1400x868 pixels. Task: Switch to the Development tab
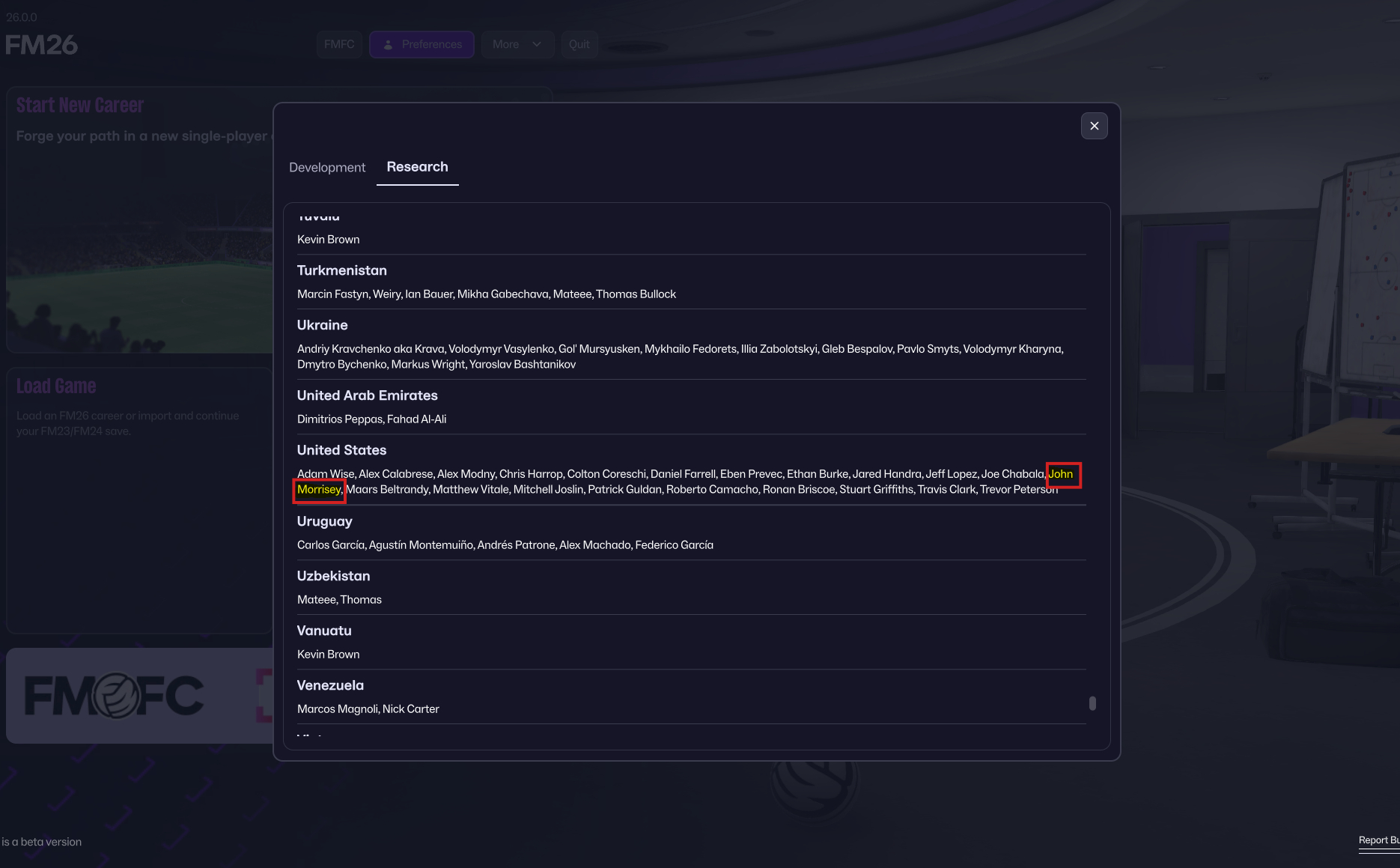tap(327, 167)
